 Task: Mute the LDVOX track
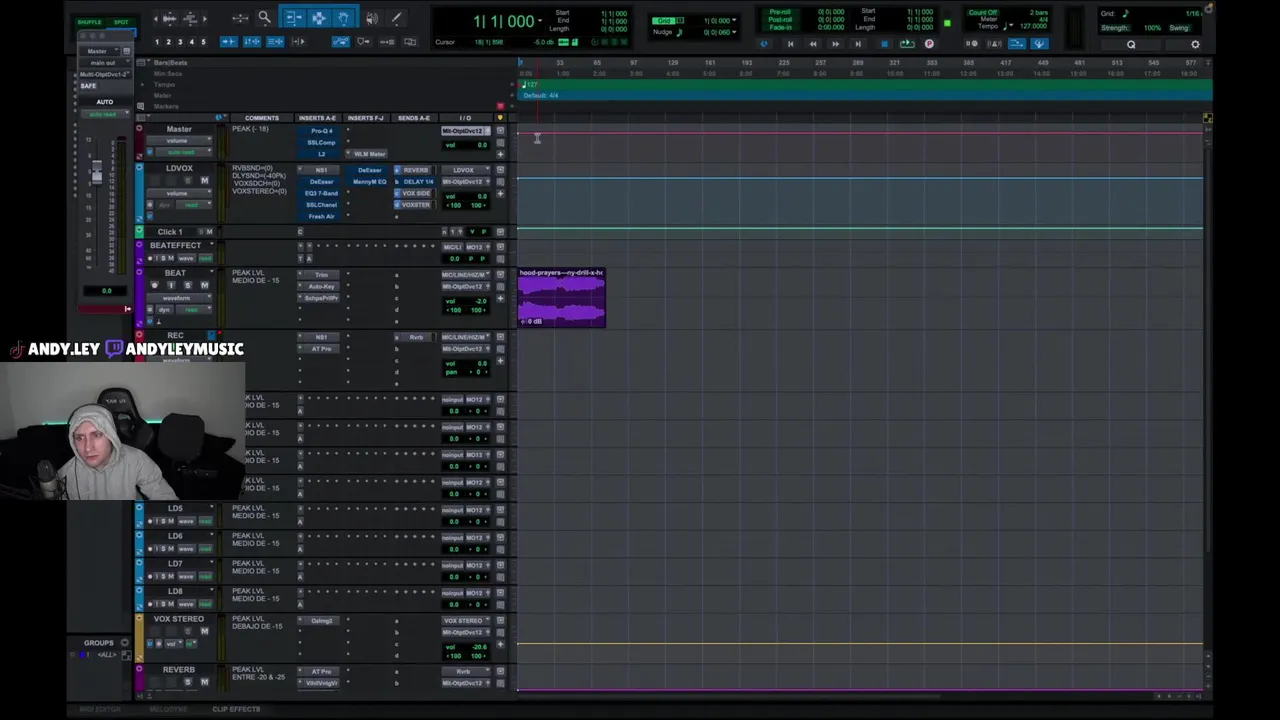tap(204, 181)
